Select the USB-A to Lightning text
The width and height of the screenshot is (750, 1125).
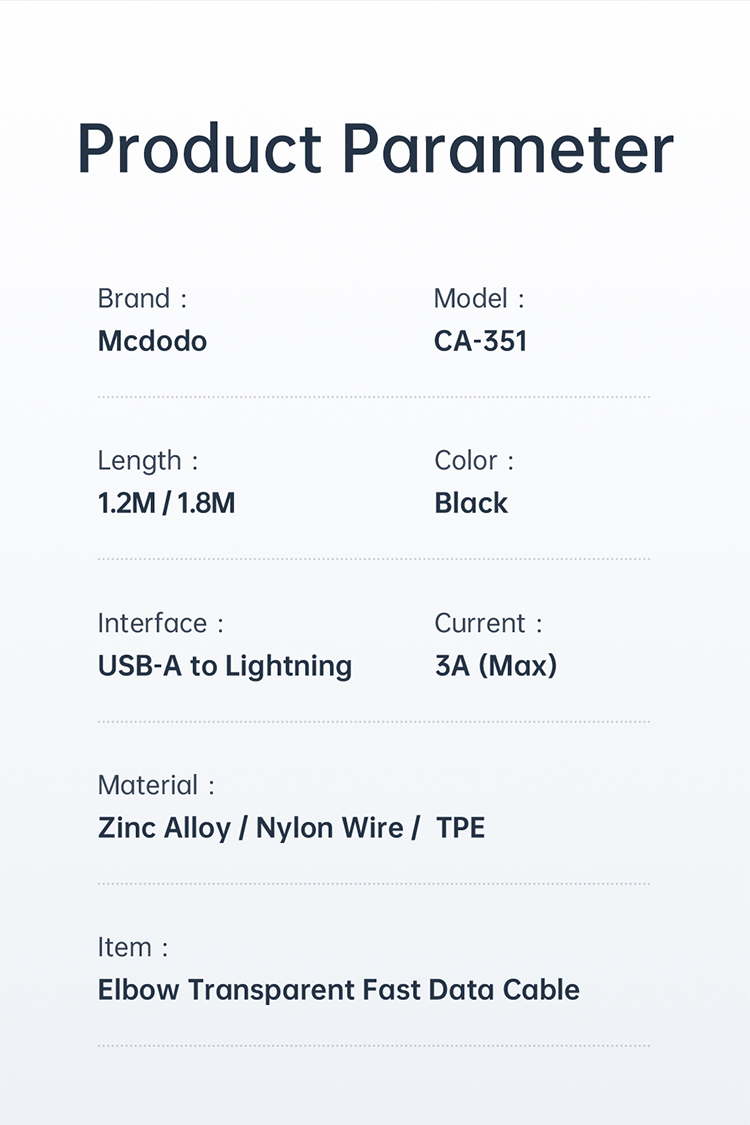coord(225,666)
